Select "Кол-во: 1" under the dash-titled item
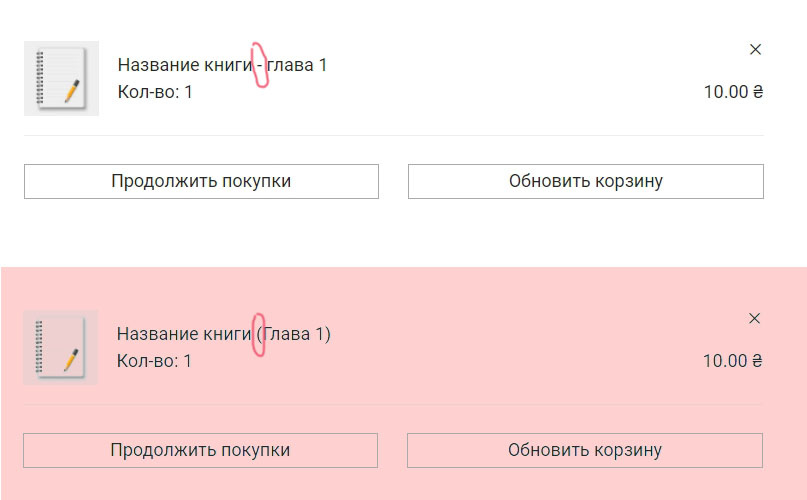This screenshot has width=807, height=500. [155, 92]
